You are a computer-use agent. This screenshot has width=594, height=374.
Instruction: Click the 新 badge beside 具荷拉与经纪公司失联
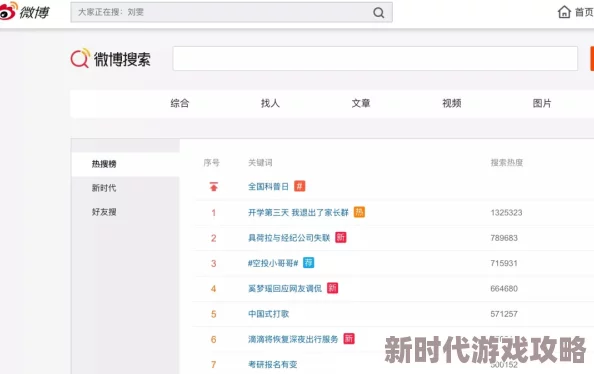click(341, 238)
